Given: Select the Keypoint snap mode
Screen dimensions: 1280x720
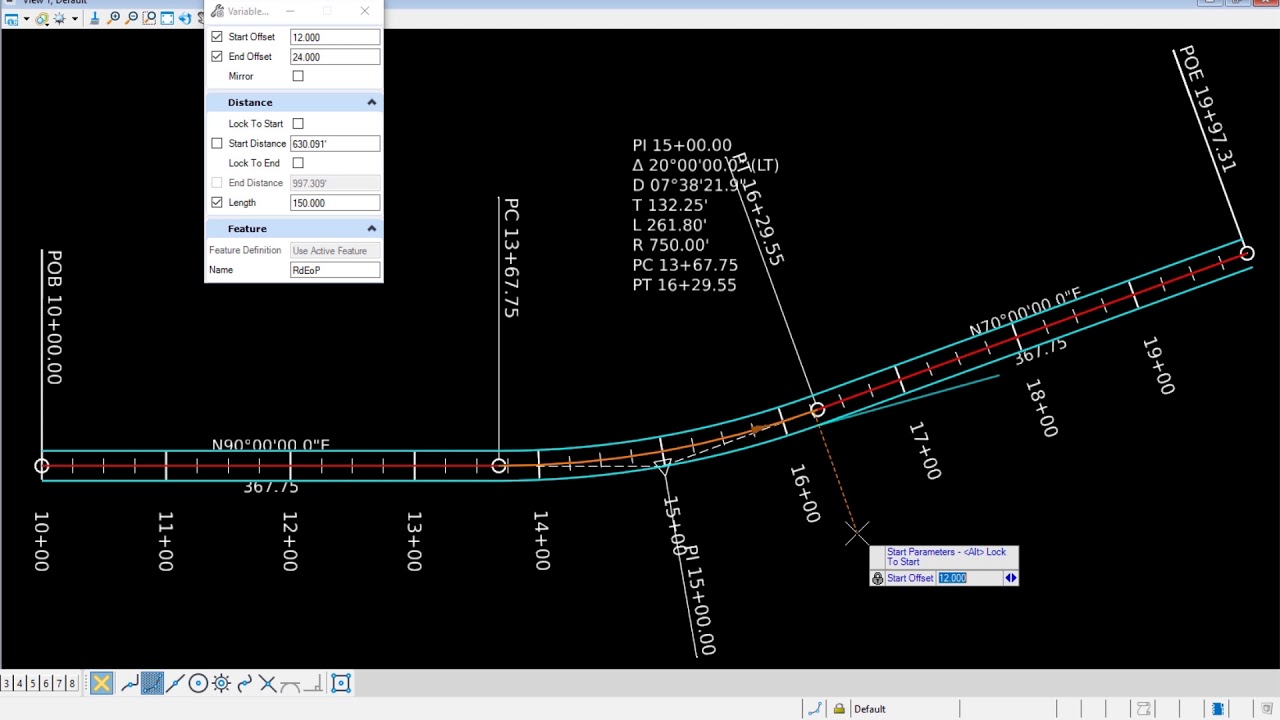Looking at the screenshot, I should (x=152, y=684).
